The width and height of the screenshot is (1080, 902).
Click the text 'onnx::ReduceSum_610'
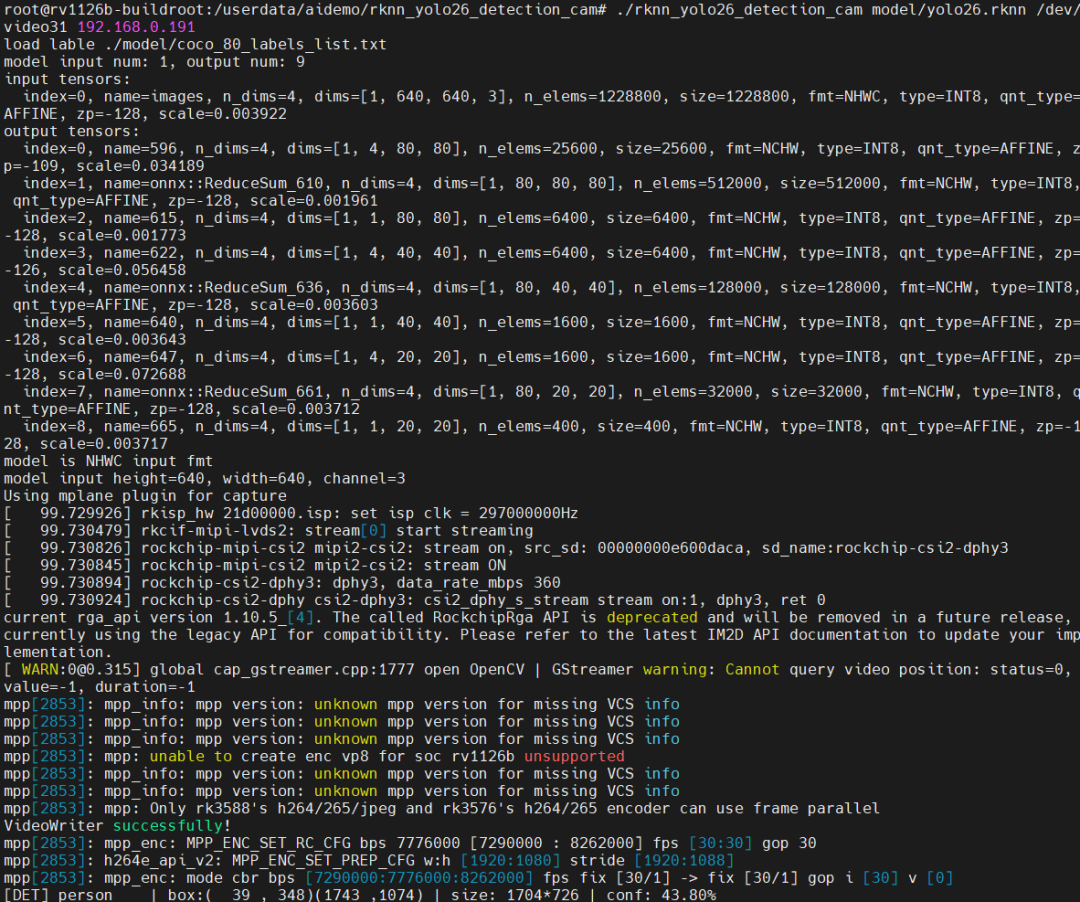click(233, 183)
